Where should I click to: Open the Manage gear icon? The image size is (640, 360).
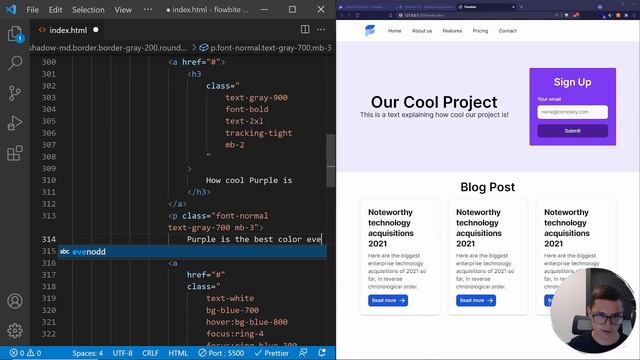click(15, 331)
